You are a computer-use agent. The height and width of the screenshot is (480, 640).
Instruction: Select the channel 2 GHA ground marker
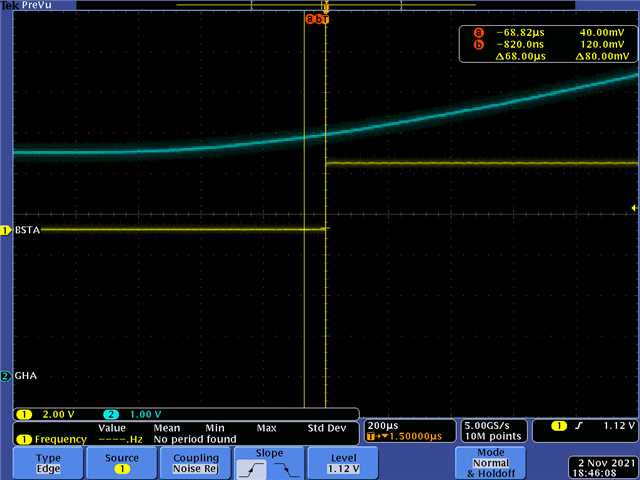6,376
